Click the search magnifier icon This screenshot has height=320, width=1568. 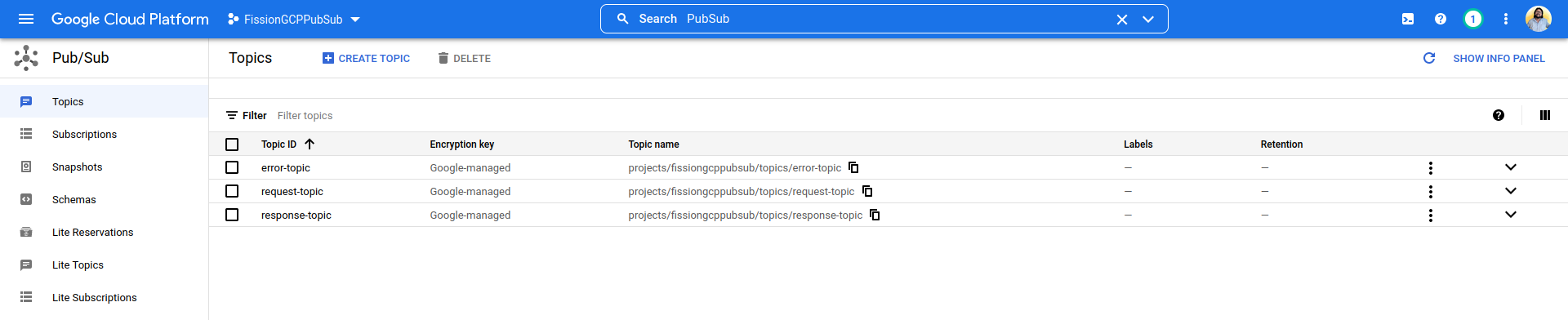click(x=623, y=19)
